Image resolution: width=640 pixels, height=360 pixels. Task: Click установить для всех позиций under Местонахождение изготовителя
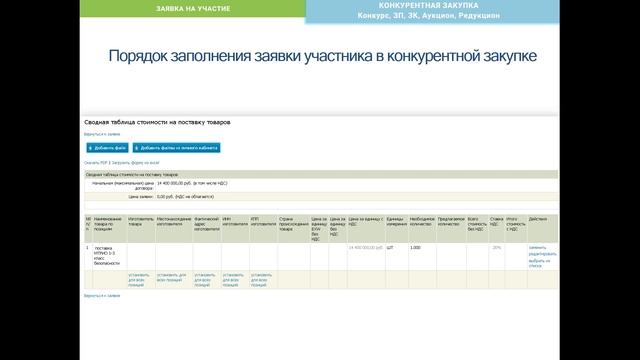click(x=171, y=278)
